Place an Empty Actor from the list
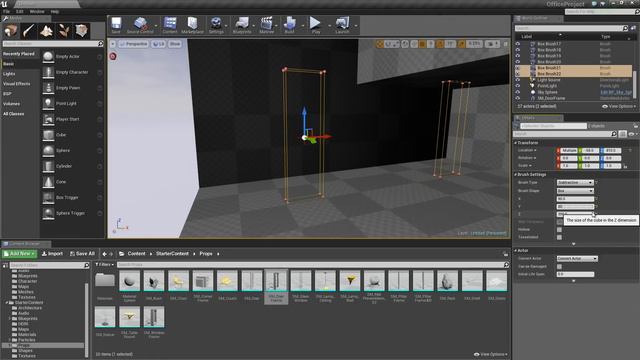This screenshot has height=360, width=640. [71, 57]
